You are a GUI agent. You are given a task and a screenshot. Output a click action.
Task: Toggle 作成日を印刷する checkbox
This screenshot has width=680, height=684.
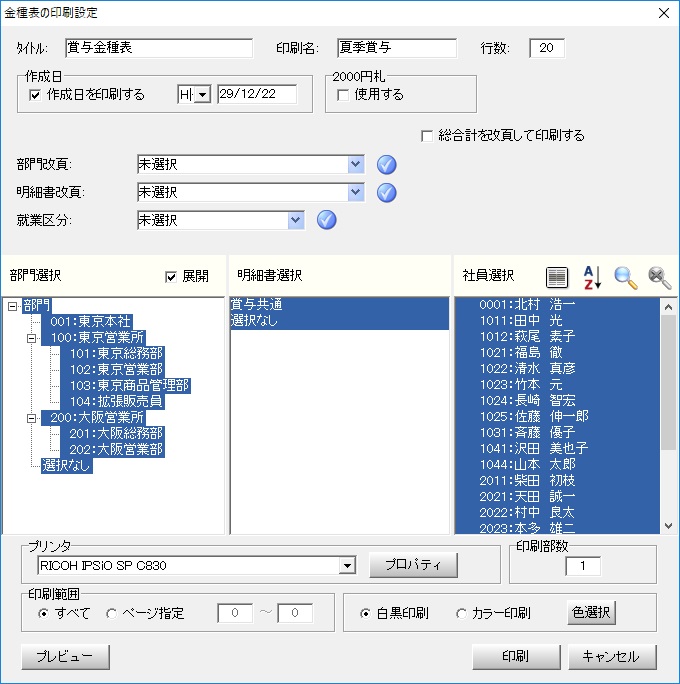[x=35, y=95]
